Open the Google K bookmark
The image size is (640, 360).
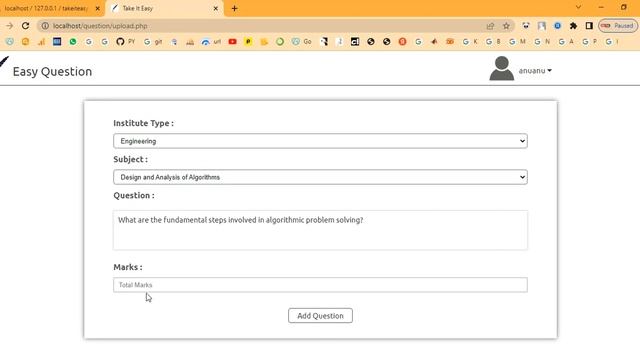469,42
